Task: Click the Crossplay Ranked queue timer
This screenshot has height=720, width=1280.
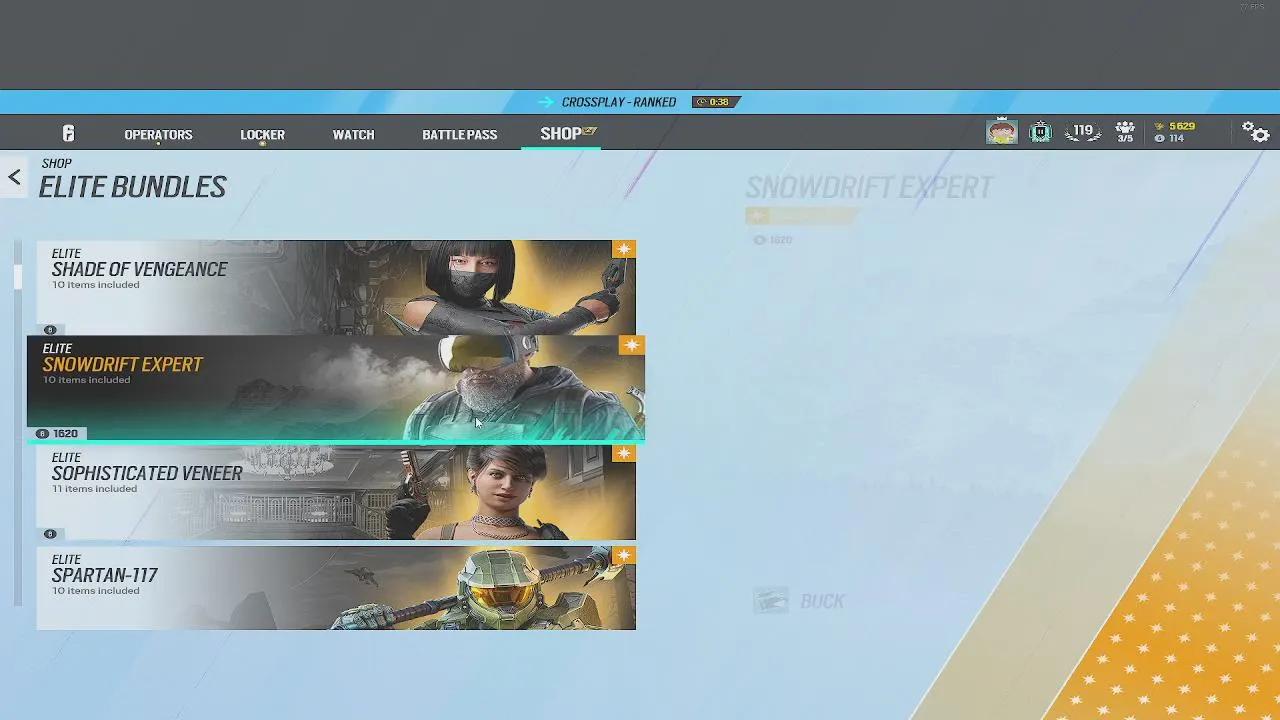Action: pos(716,101)
